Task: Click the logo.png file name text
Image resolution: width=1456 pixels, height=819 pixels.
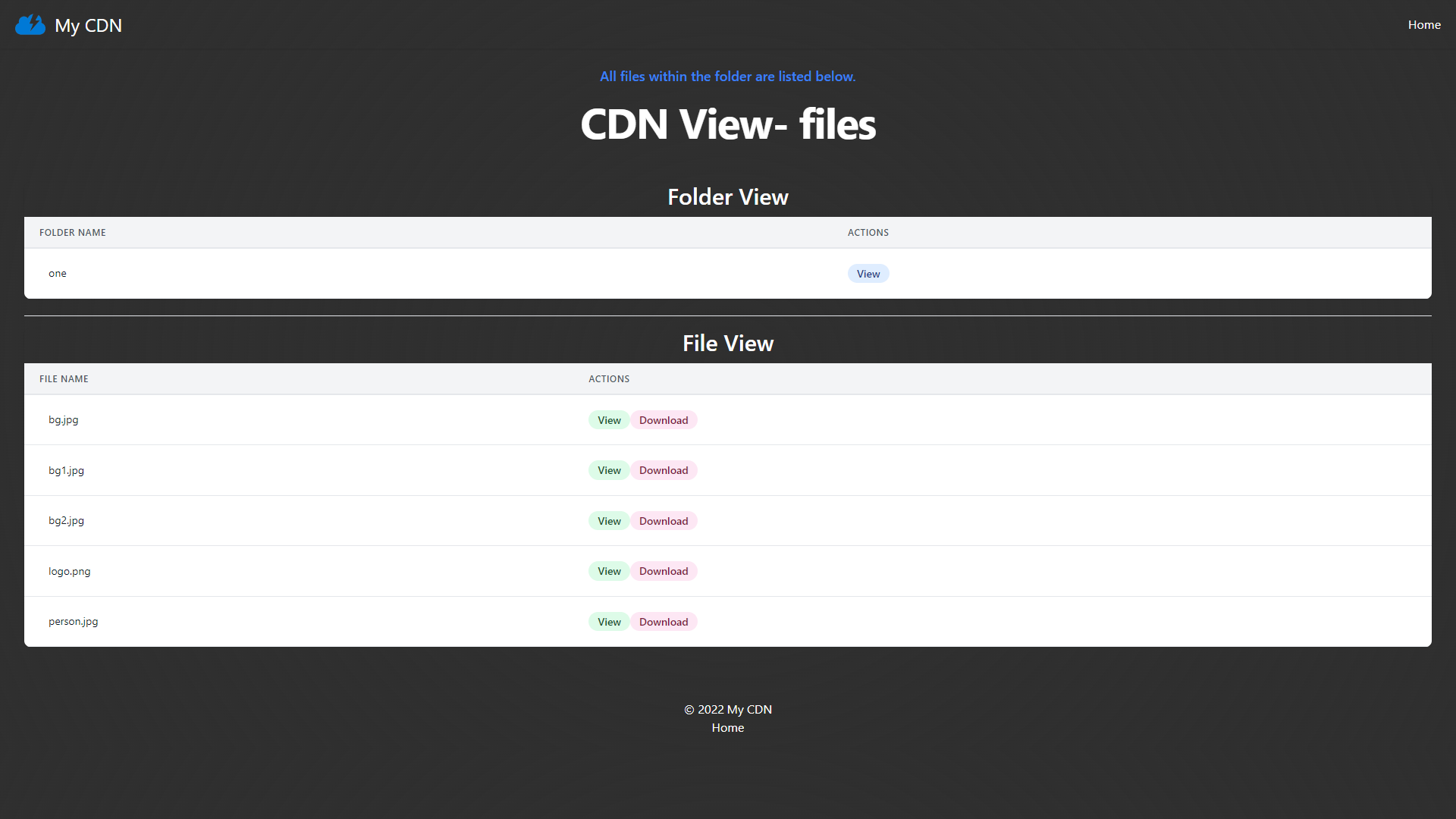Action: [69, 571]
